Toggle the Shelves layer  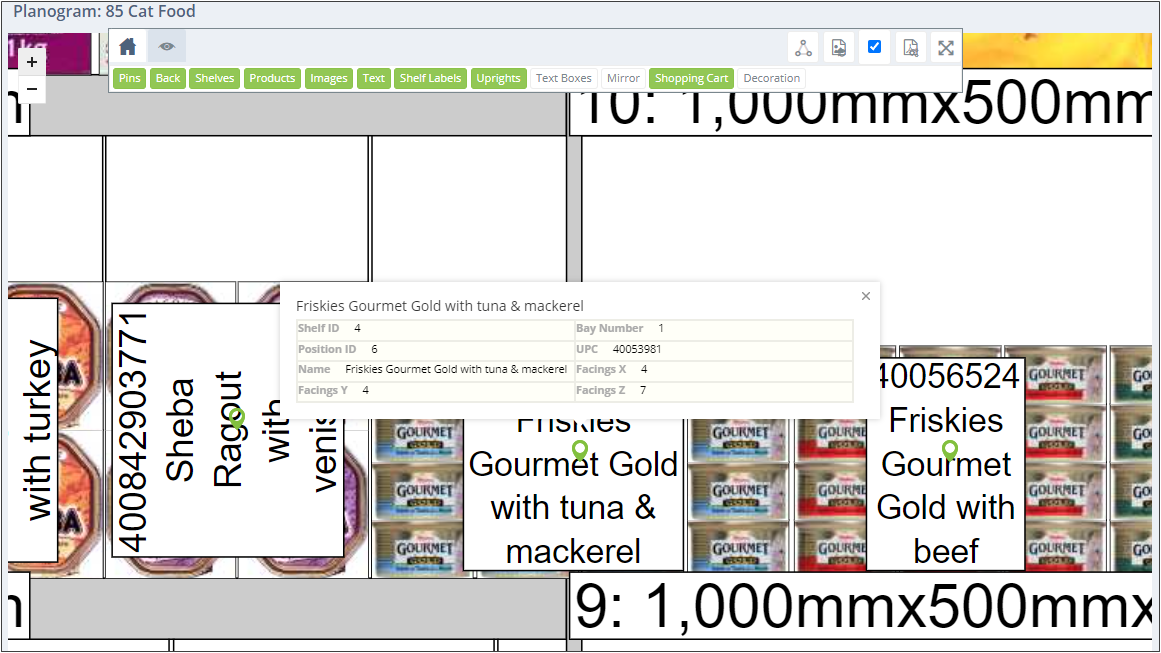[215, 78]
